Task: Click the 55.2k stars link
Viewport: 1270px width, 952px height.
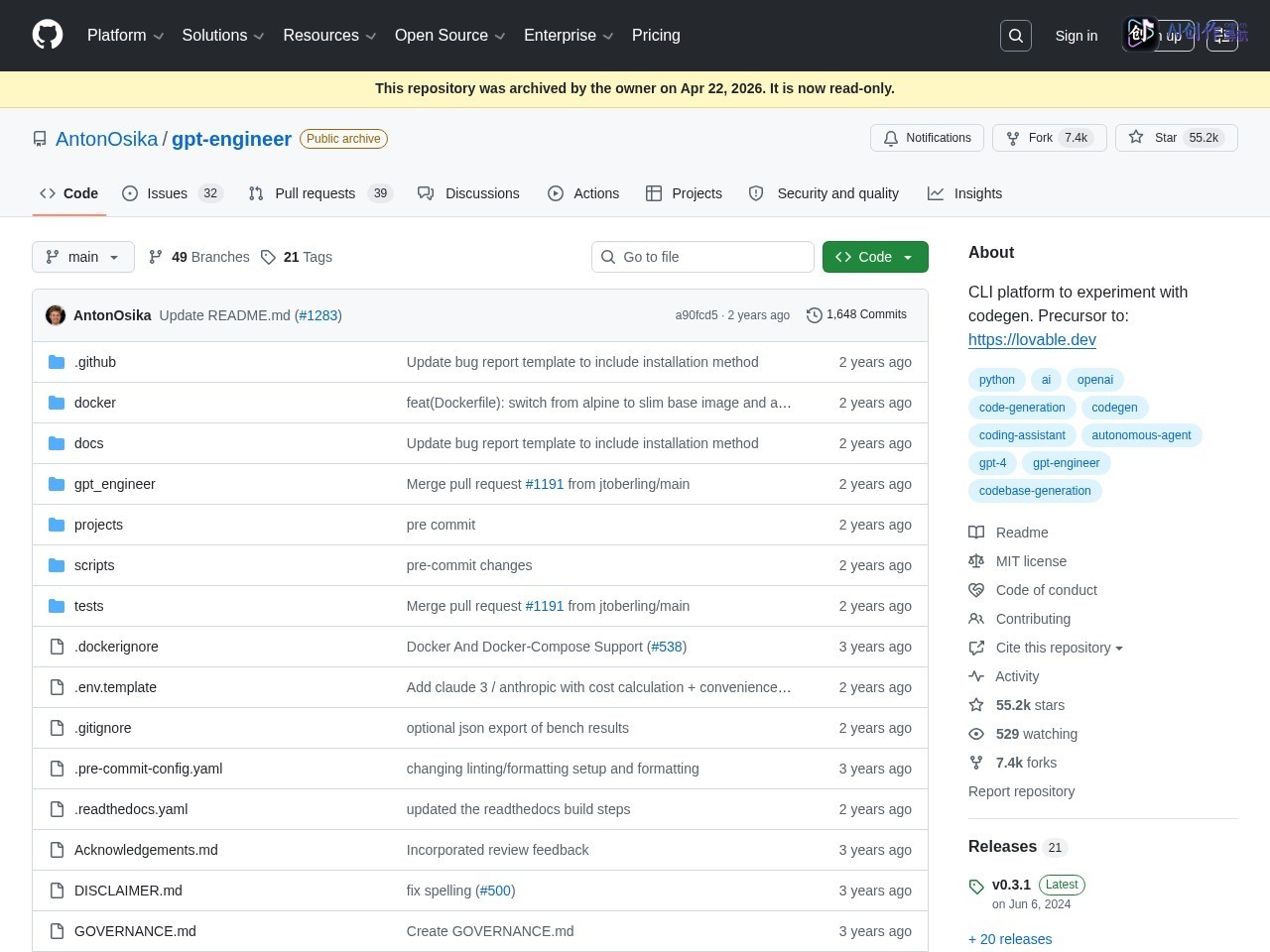Action: (1030, 705)
